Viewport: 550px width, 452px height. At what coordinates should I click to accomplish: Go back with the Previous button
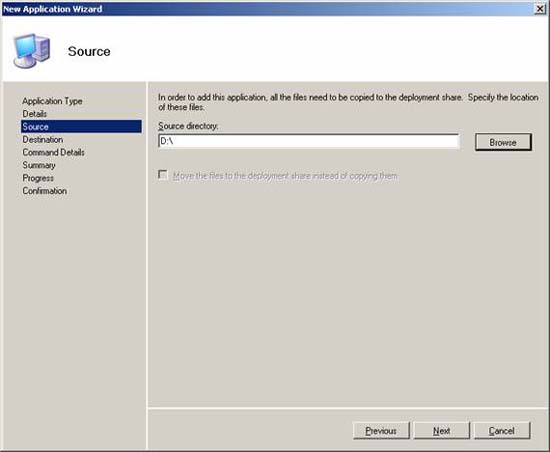381,431
